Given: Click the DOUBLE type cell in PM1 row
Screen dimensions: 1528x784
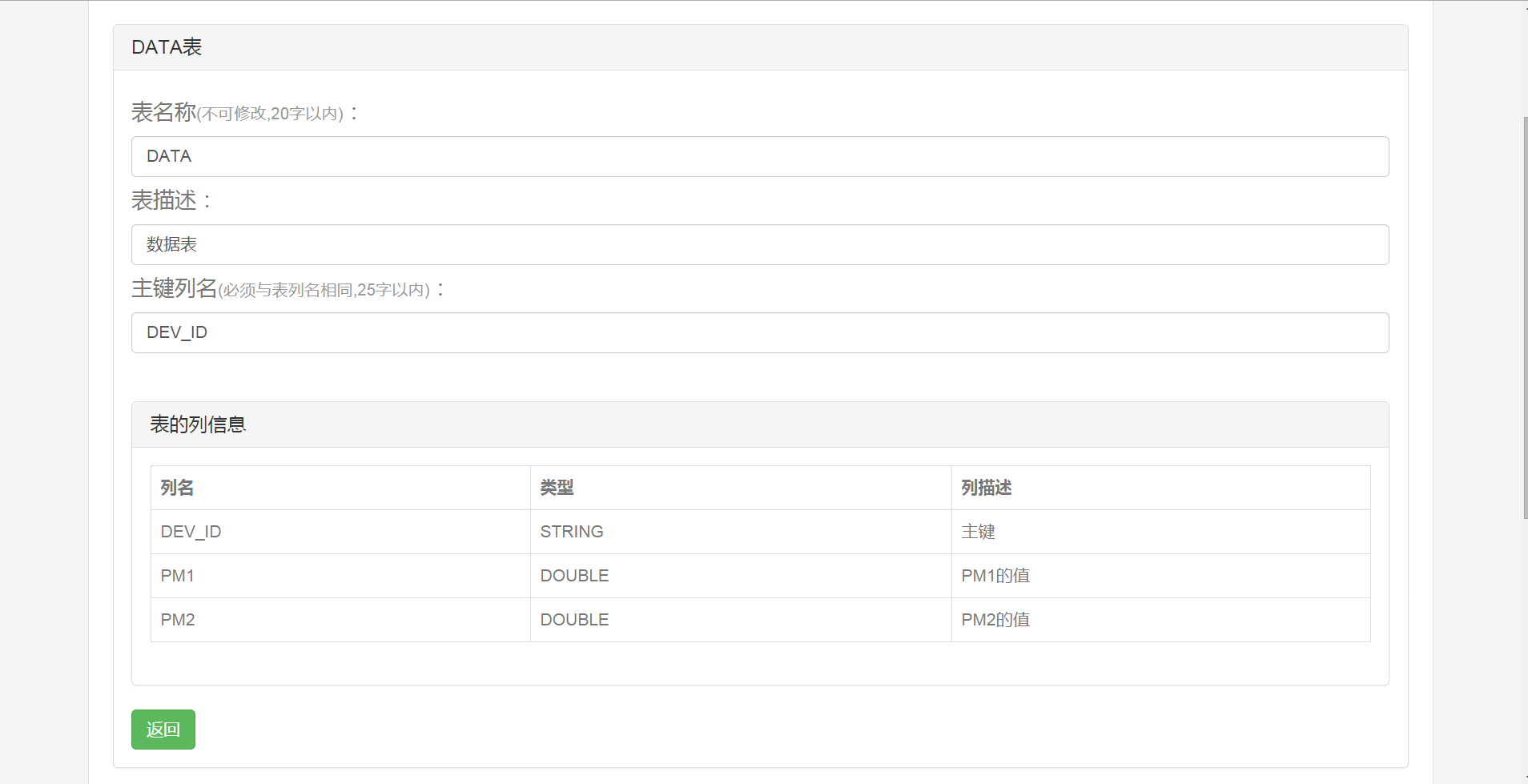Looking at the screenshot, I should coord(574,576).
